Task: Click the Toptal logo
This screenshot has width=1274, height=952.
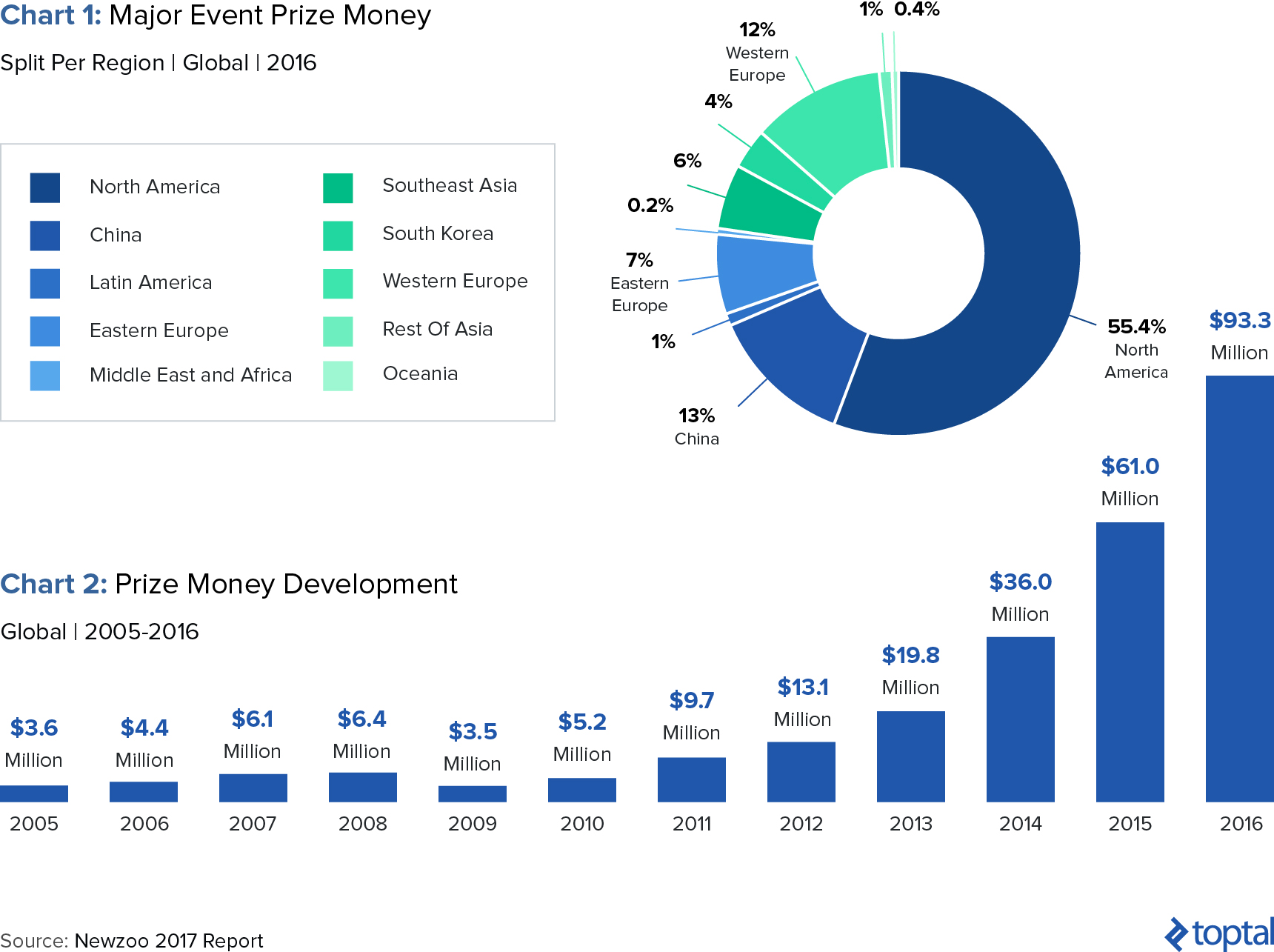Action: tap(1219, 933)
